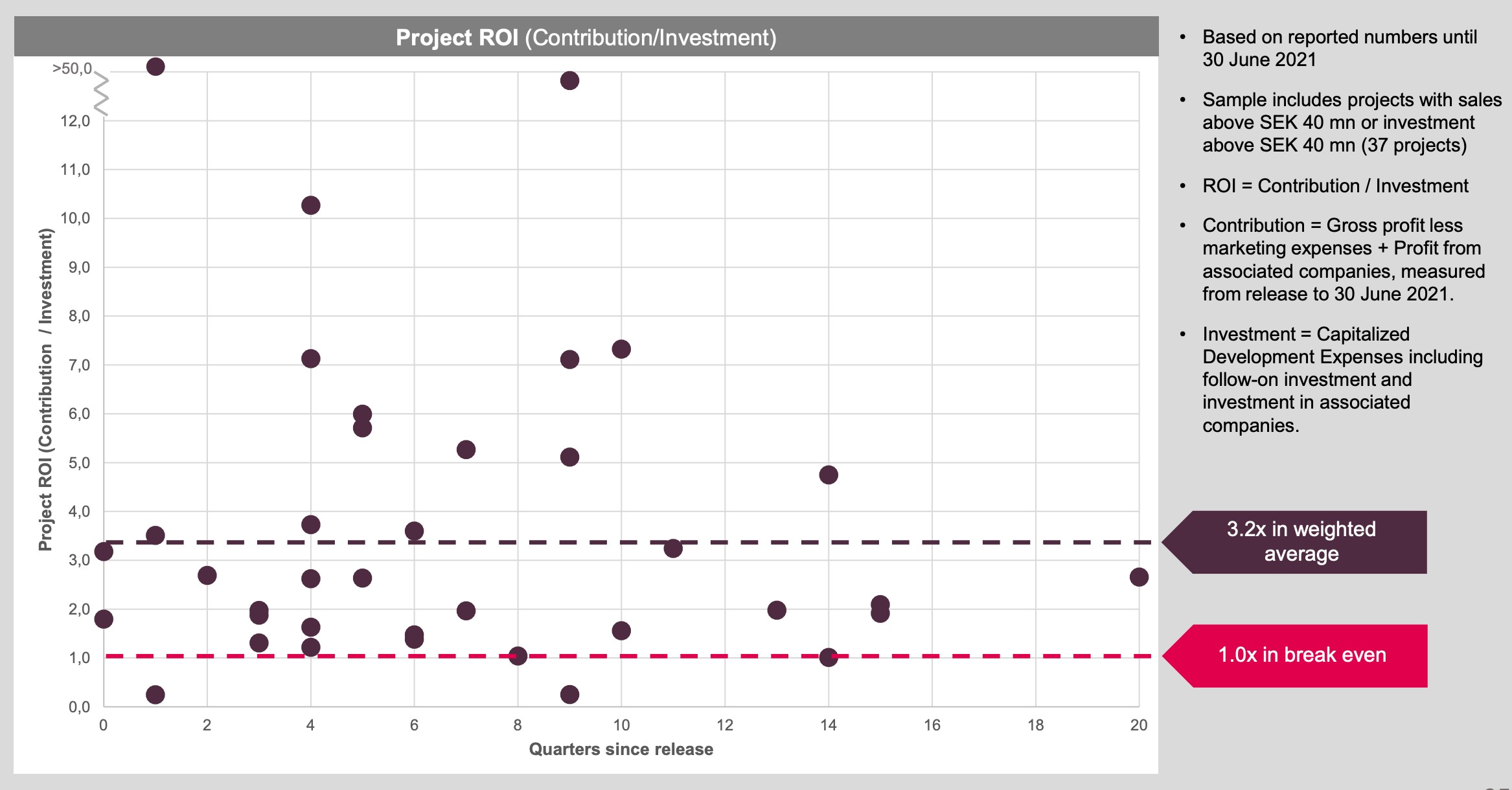The width and height of the screenshot is (1512, 790).
Task: Click the lowest dot at quarter 1
Action: (x=155, y=695)
